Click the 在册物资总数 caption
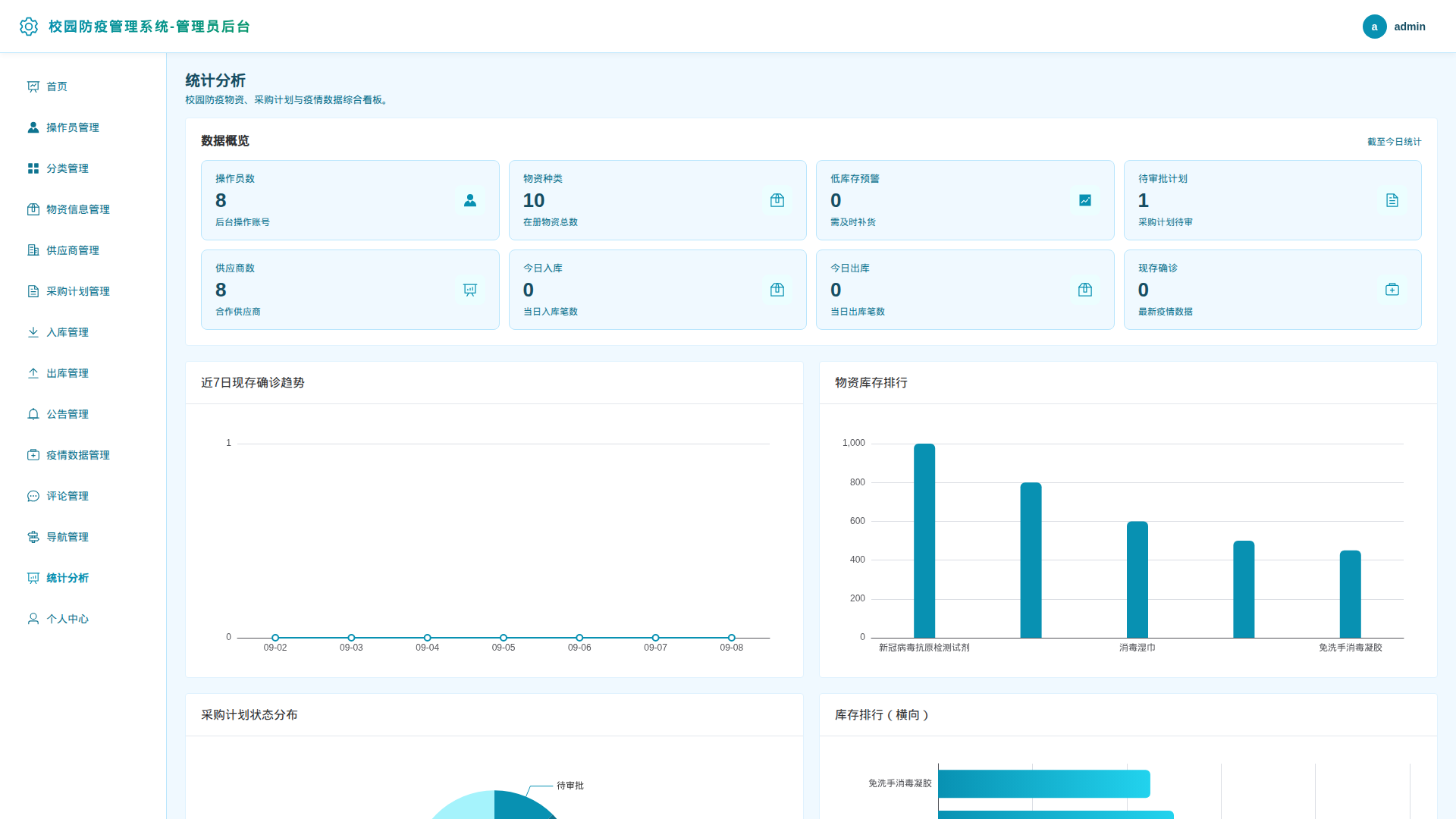The height and width of the screenshot is (819, 1456). point(551,222)
